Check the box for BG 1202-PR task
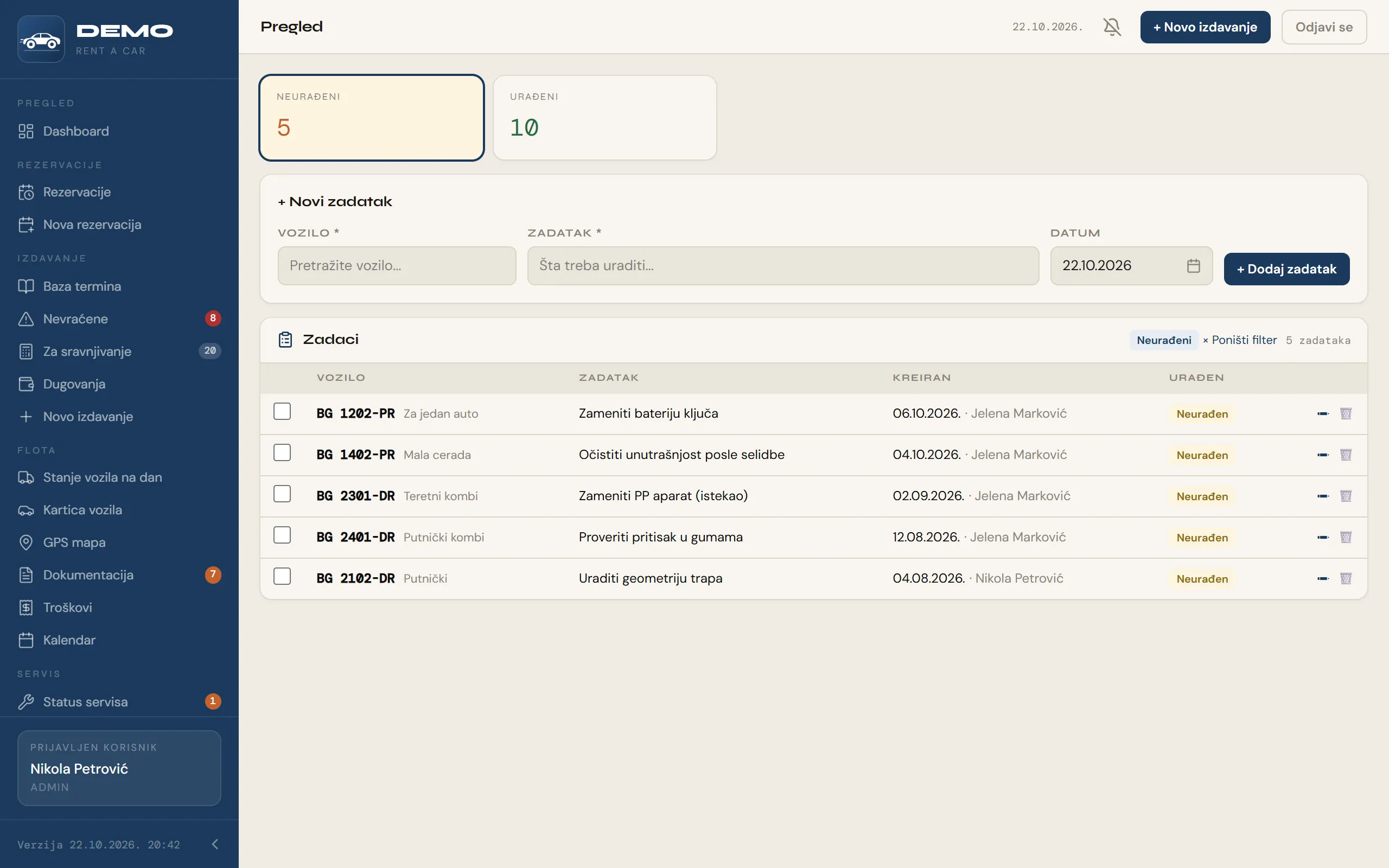The image size is (1389, 868). pyautogui.click(x=282, y=412)
